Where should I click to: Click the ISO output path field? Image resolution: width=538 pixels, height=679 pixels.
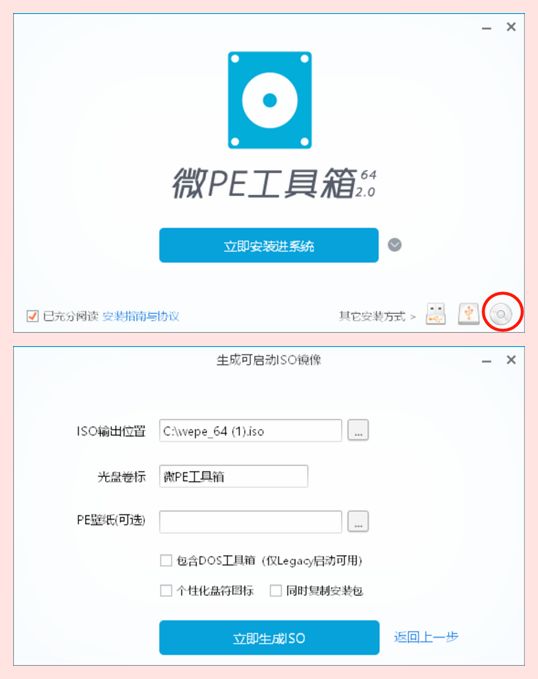tap(250, 431)
